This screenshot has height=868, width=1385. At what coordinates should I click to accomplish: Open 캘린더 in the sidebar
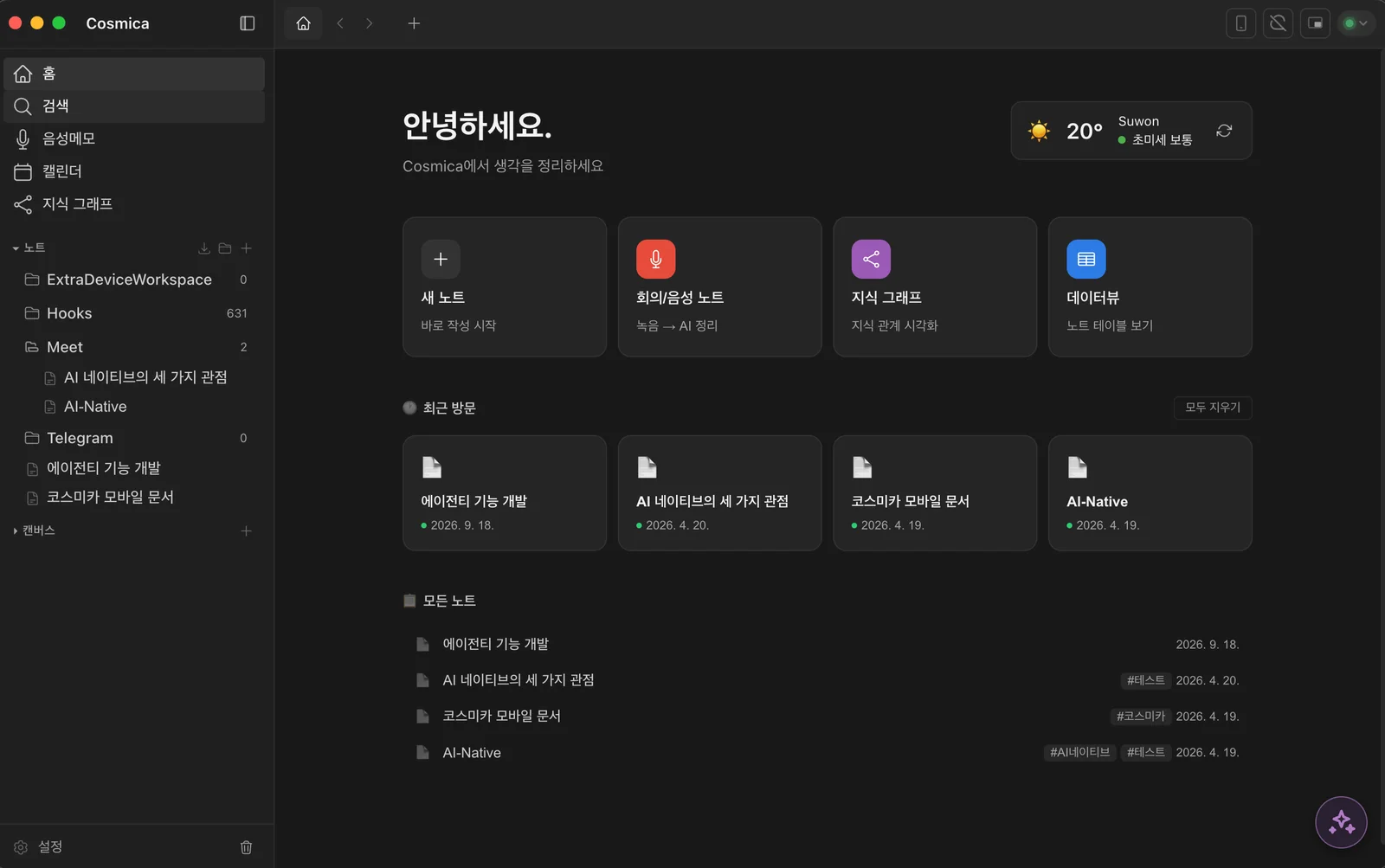click(134, 171)
